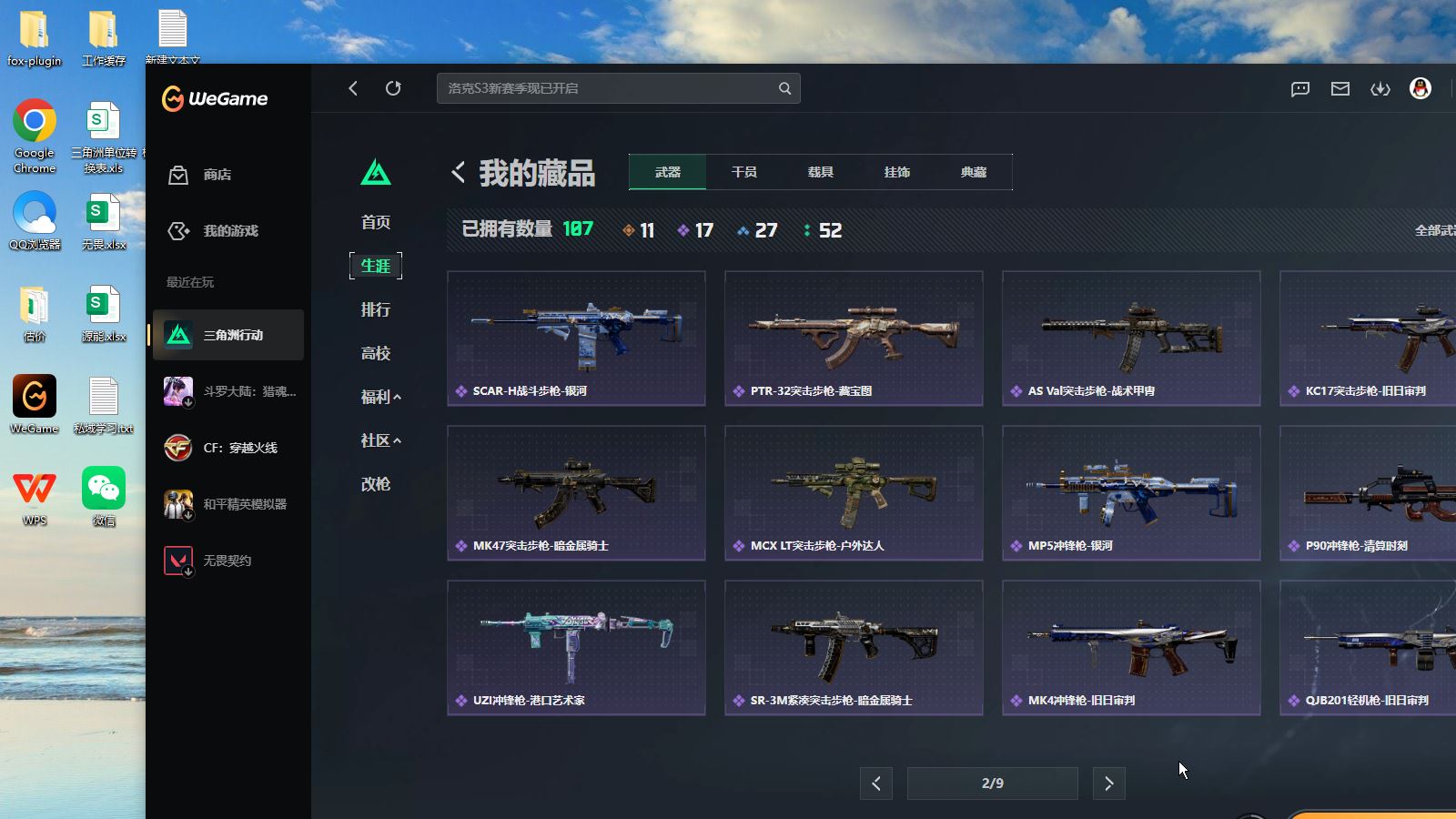The width and height of the screenshot is (1456, 819).
Task: Select the QJB201轻机枪-旧日审判 card
Action: [x=1368, y=648]
